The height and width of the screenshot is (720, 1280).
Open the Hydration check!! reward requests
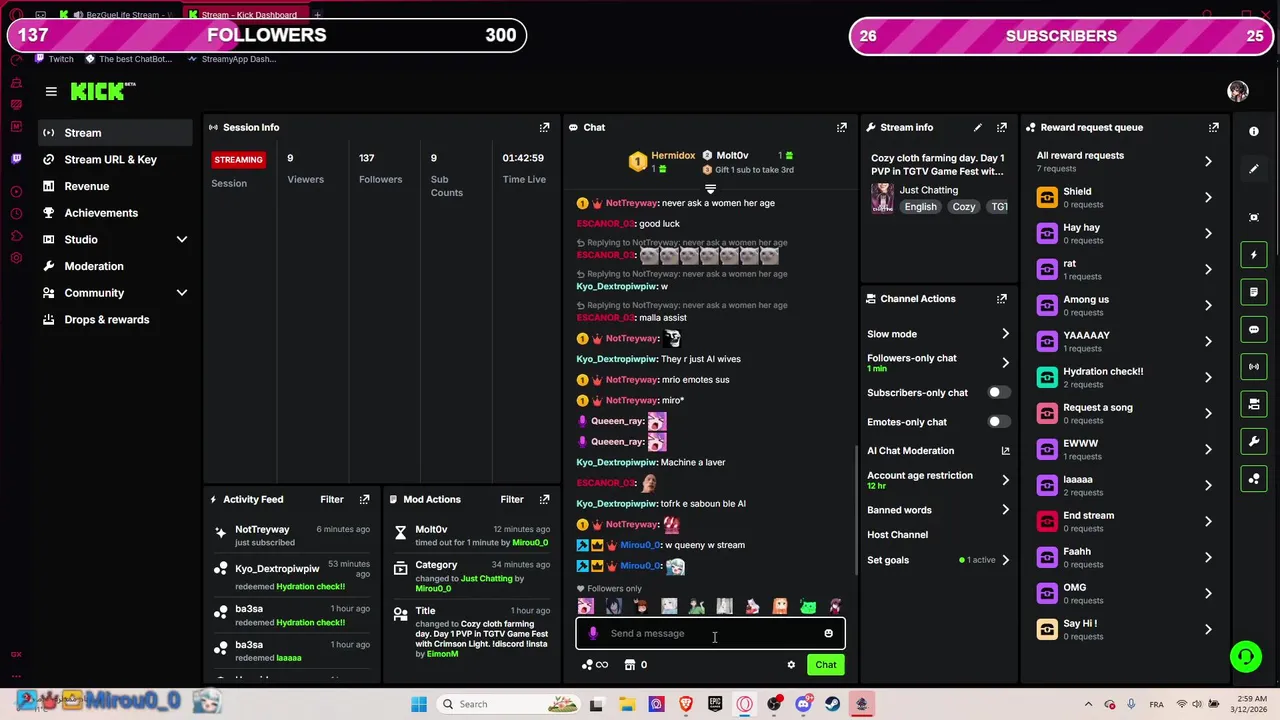[x=1124, y=377]
